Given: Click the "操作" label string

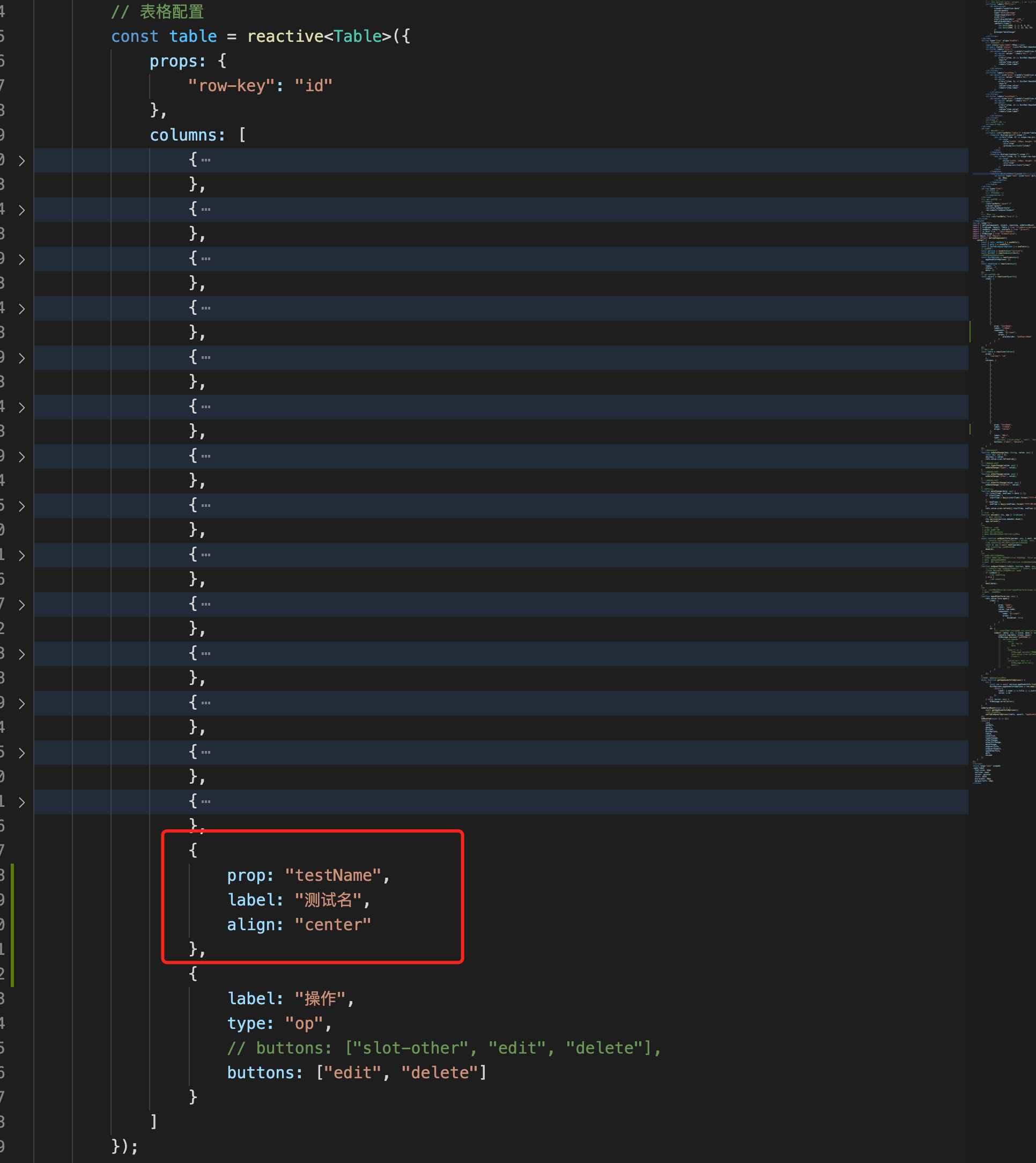Looking at the screenshot, I should (x=321, y=998).
